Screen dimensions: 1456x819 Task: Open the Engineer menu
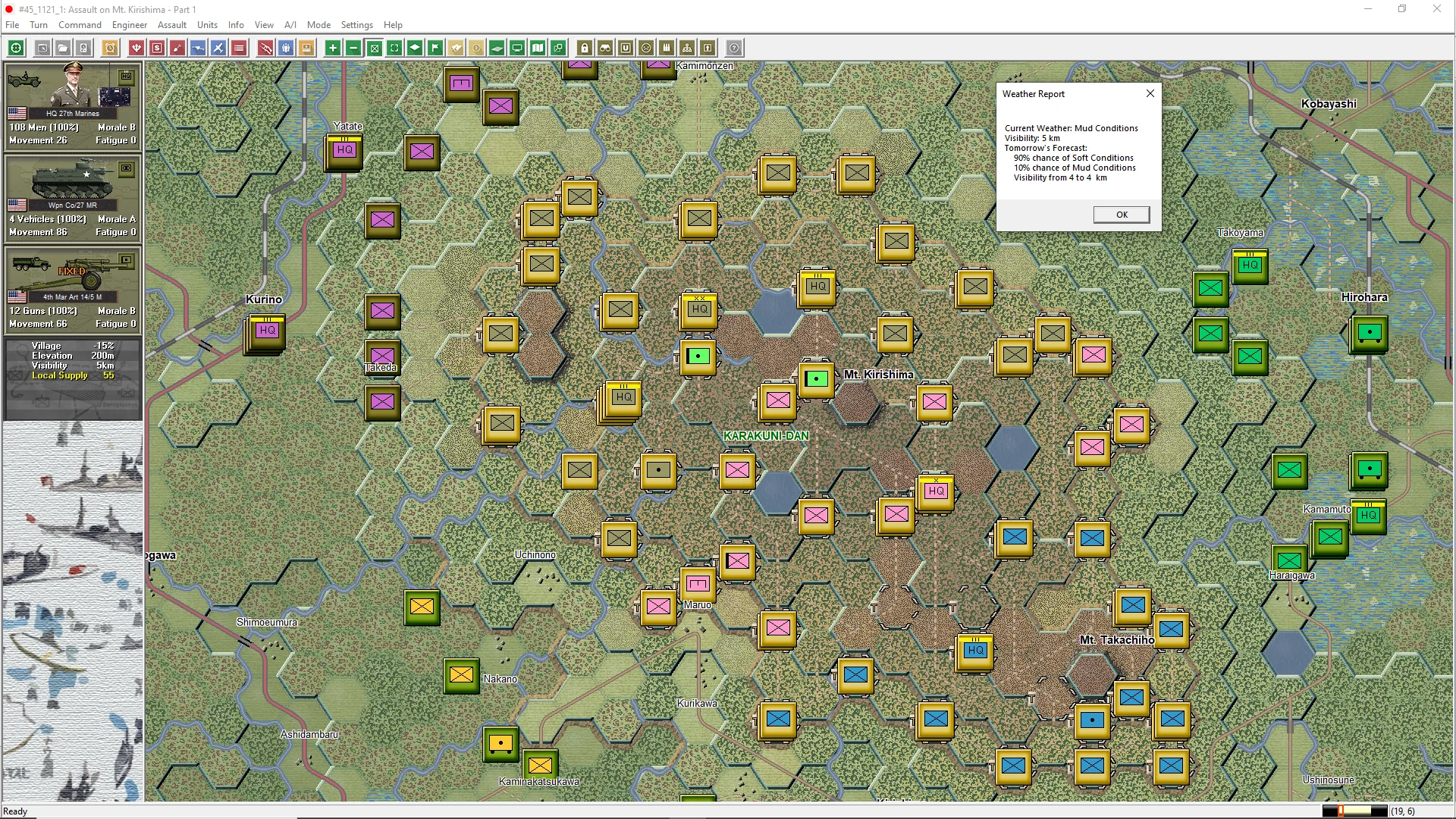pos(130,25)
